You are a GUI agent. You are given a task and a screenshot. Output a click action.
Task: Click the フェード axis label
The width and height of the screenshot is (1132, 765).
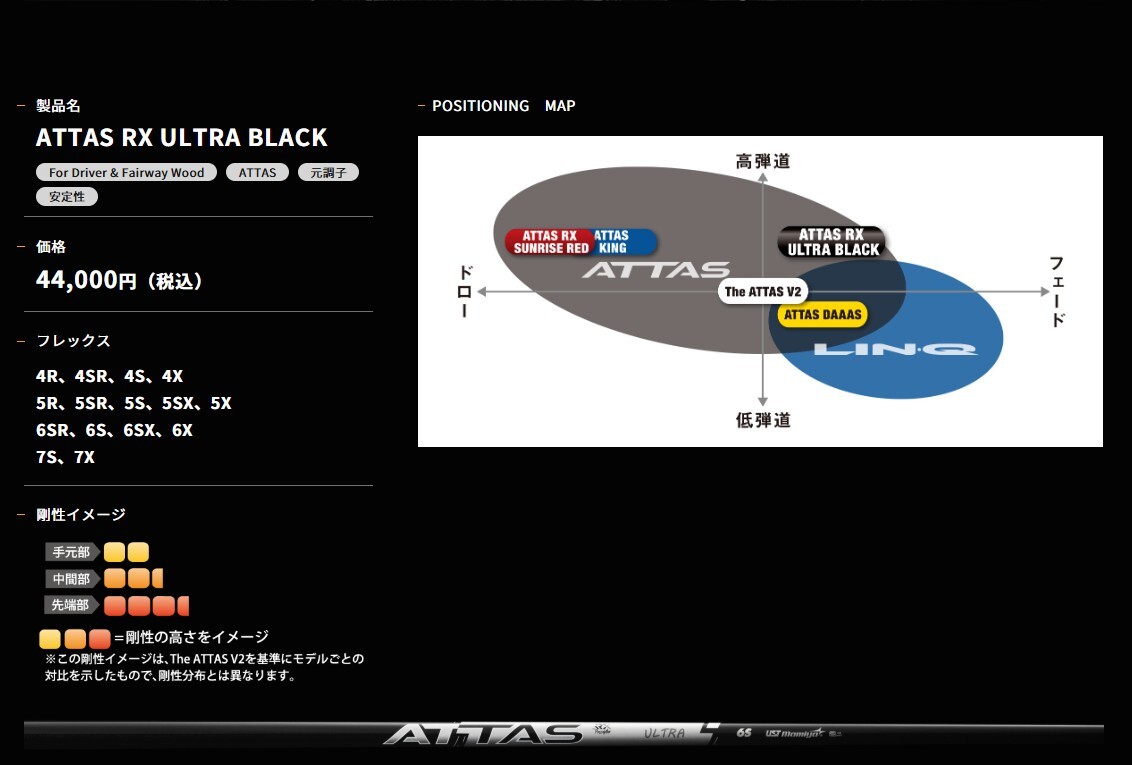(x=1057, y=292)
